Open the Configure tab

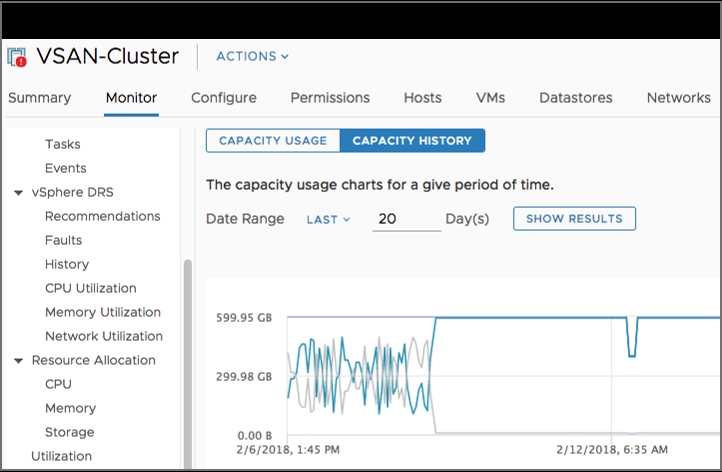(223, 98)
